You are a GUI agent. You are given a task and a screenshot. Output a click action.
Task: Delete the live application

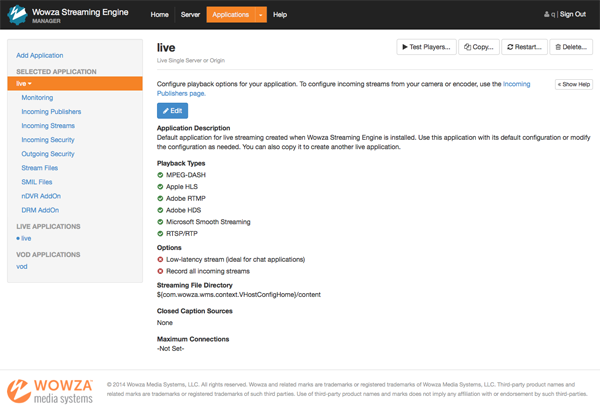point(570,47)
